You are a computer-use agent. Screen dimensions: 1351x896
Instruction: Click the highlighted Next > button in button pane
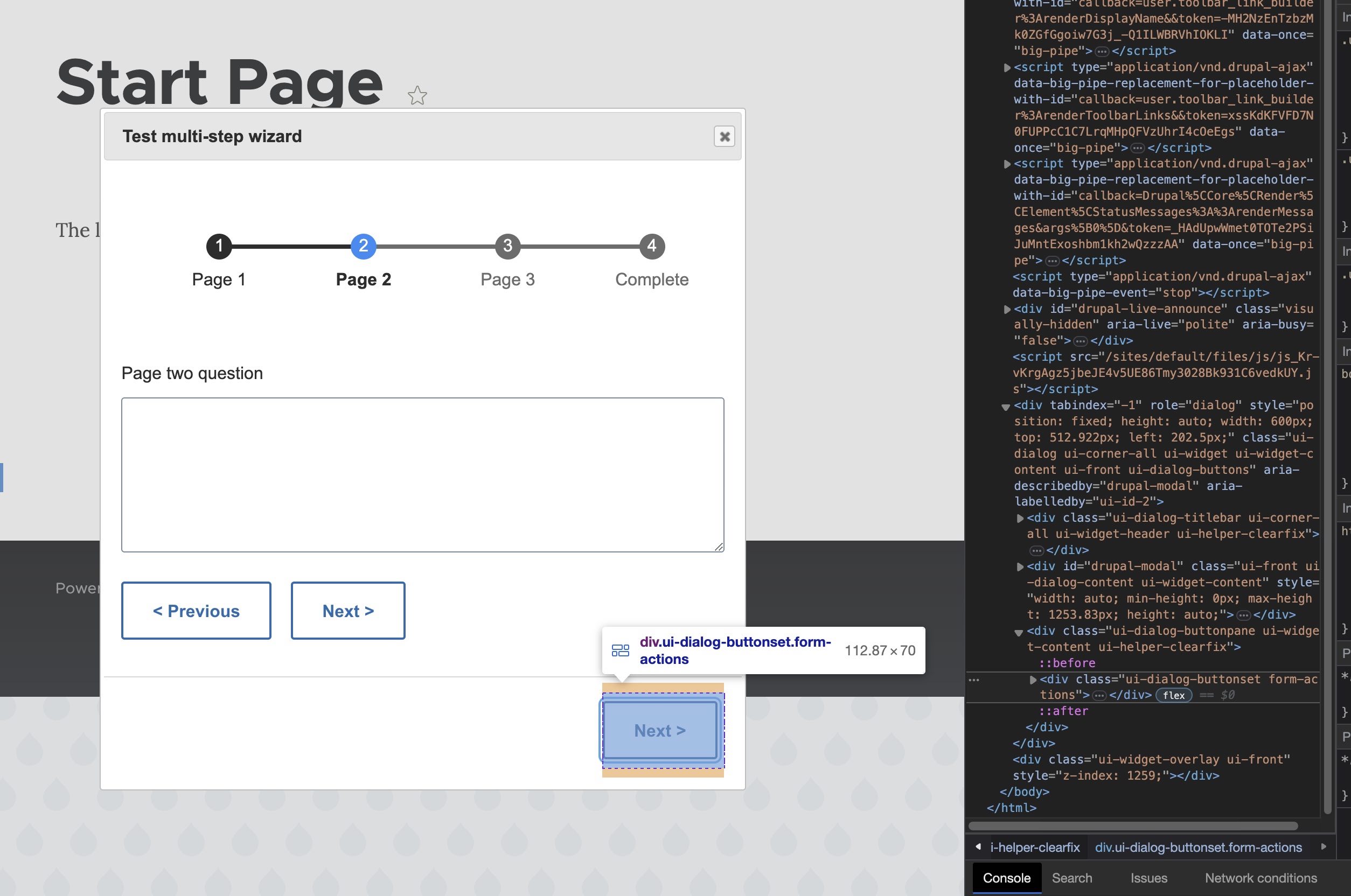point(660,730)
